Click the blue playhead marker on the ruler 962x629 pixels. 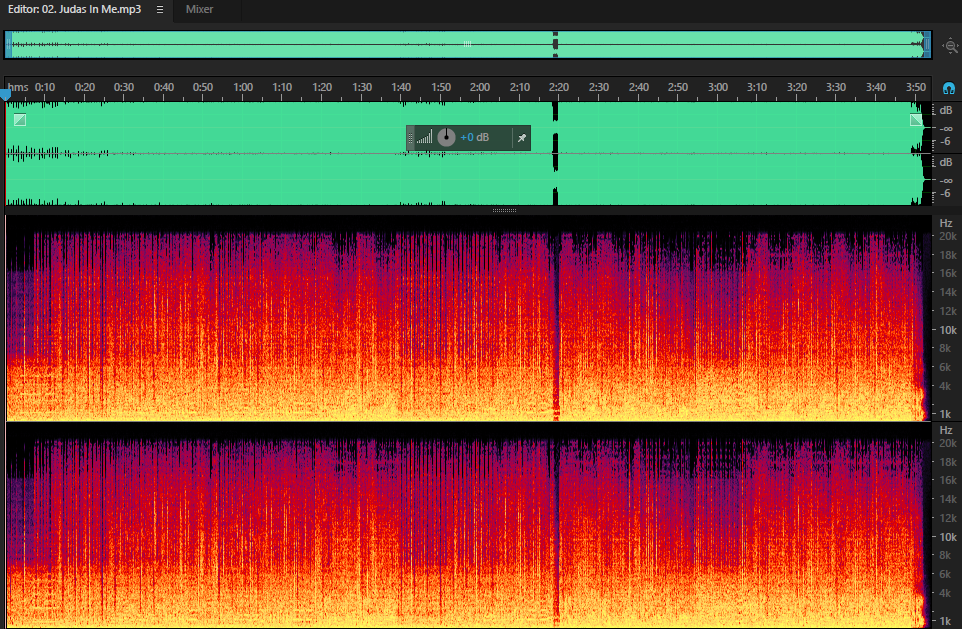(6, 95)
